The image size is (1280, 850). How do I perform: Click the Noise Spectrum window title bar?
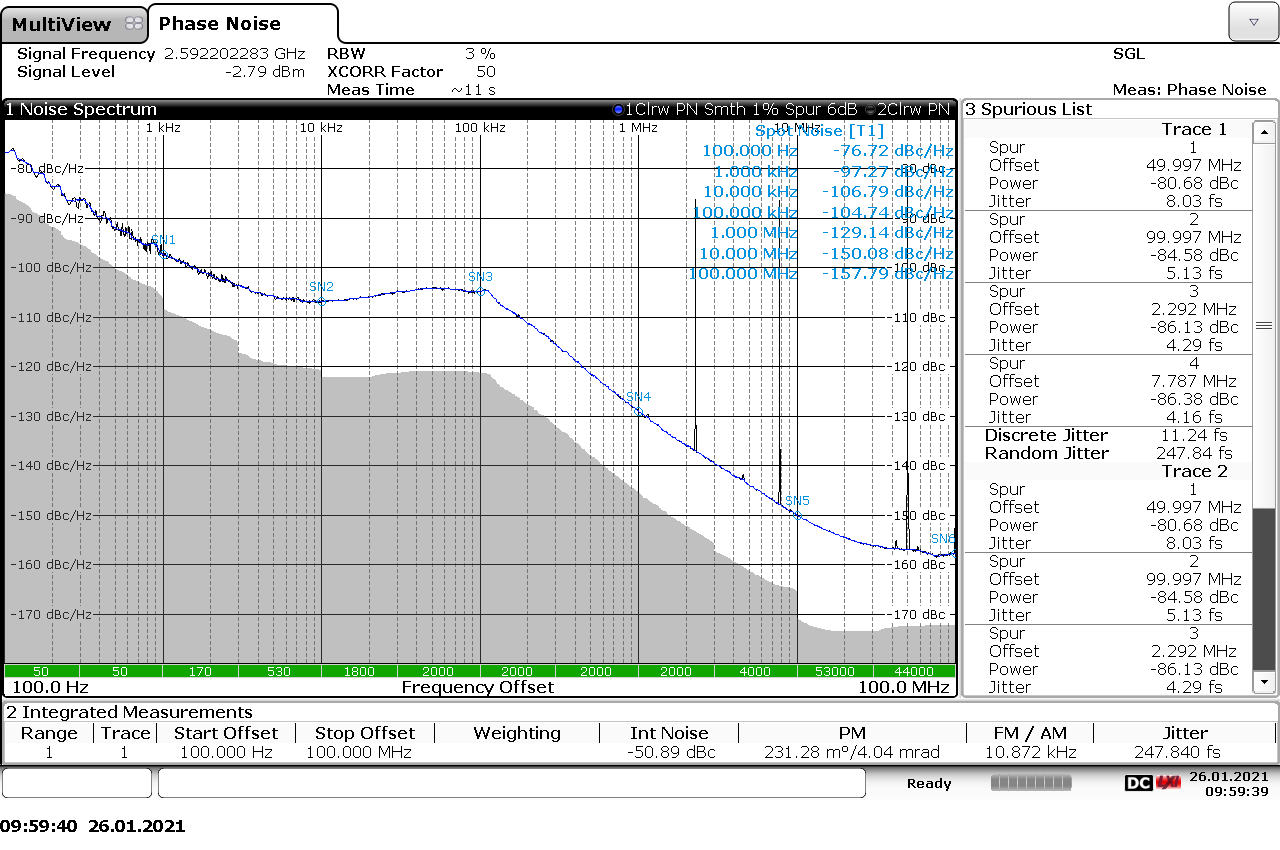click(300, 109)
